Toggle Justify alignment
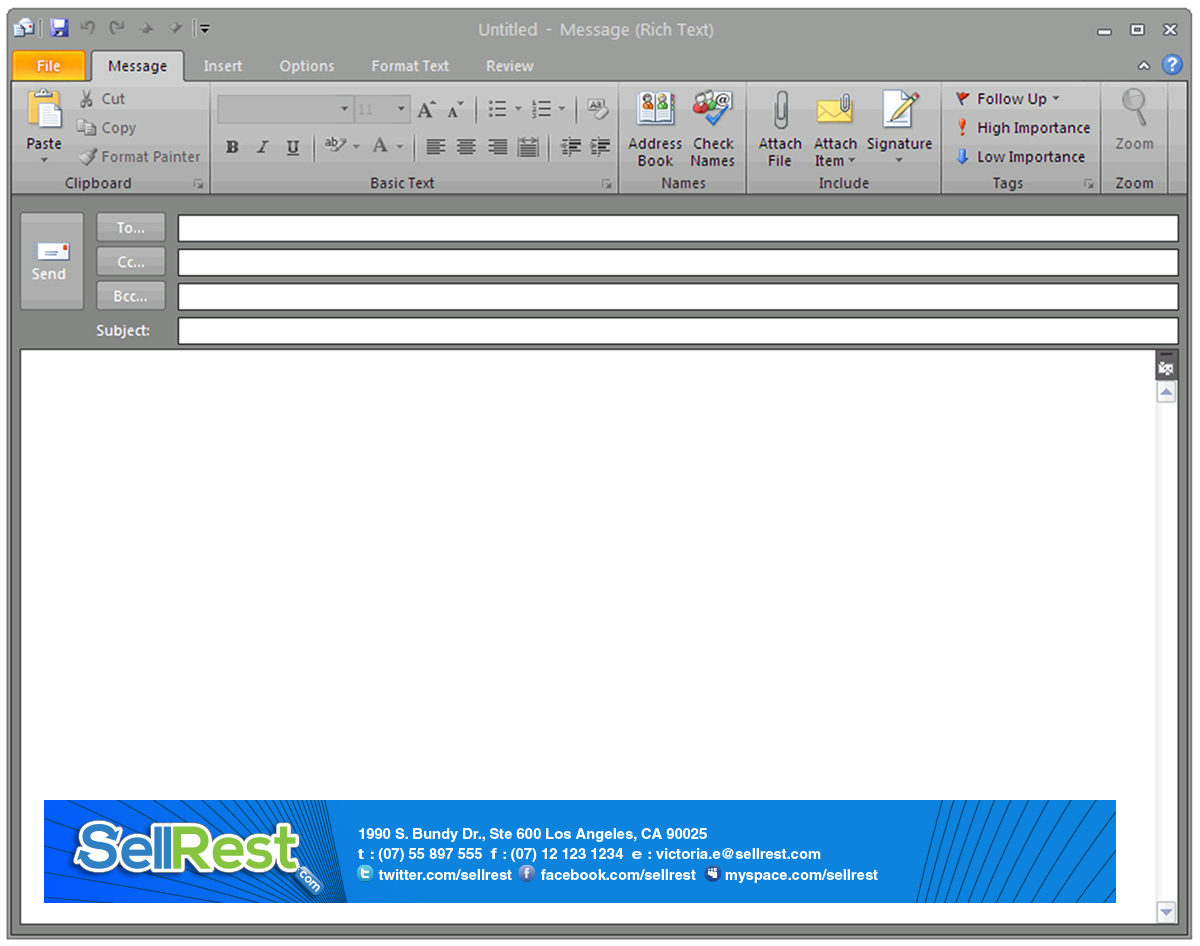The image size is (1200, 946). [x=528, y=147]
